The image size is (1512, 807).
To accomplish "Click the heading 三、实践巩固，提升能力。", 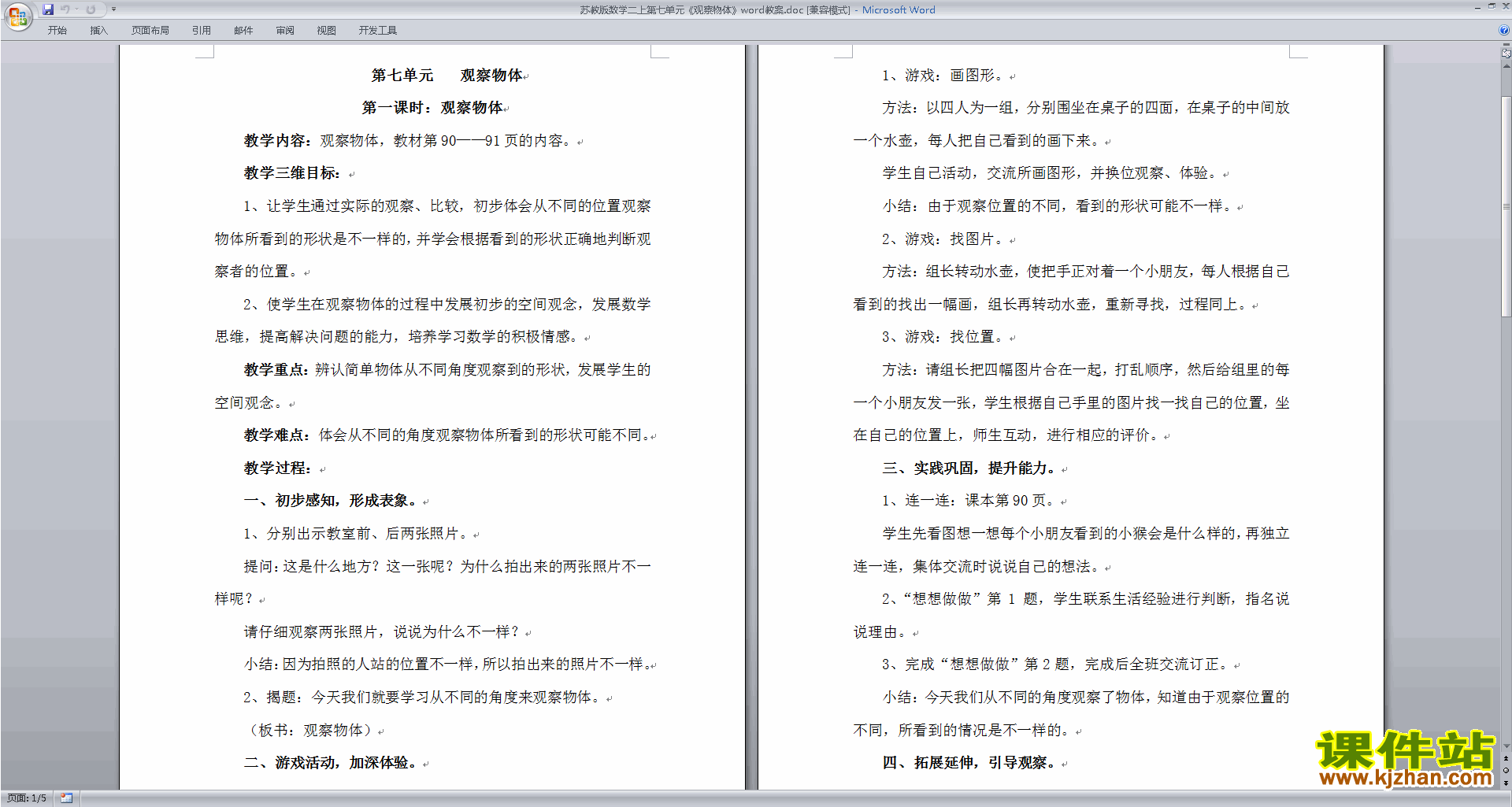I will (x=969, y=468).
